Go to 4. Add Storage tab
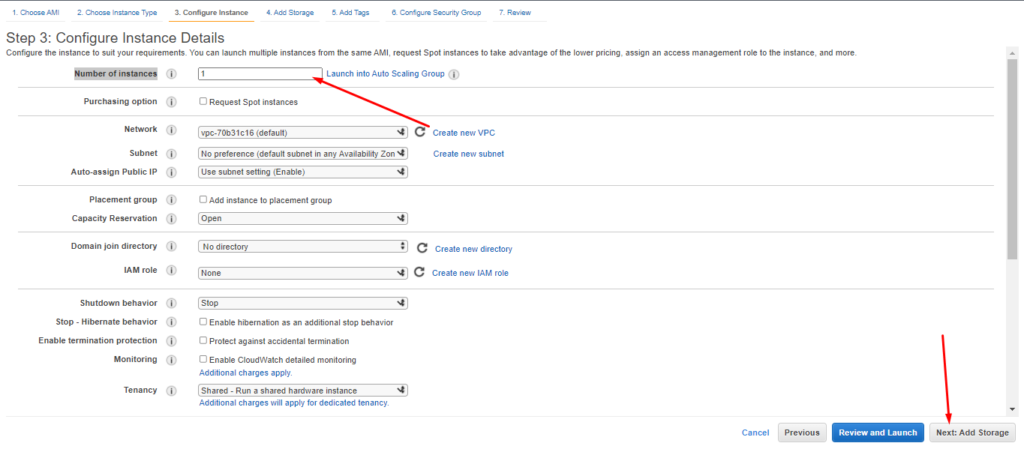This screenshot has width=1024, height=452. pos(290,12)
